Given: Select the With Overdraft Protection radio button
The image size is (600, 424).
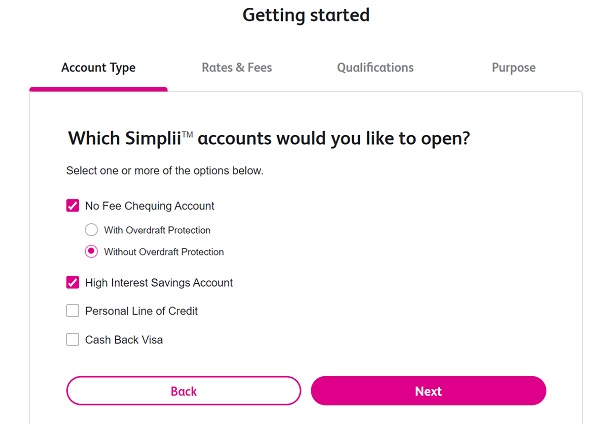Looking at the screenshot, I should [x=91, y=230].
